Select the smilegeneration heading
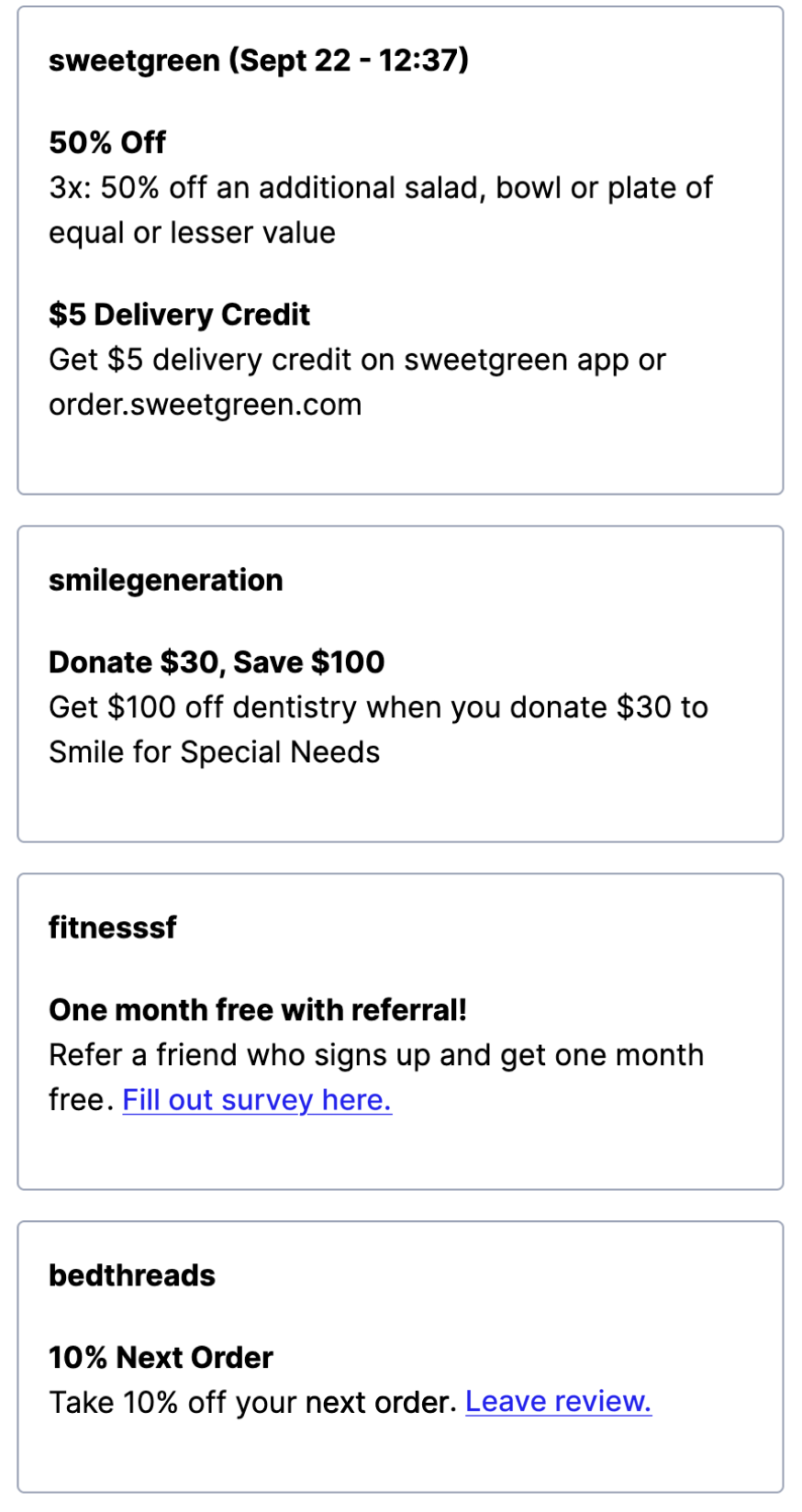The width and height of the screenshot is (802, 1512). pyautogui.click(x=166, y=581)
